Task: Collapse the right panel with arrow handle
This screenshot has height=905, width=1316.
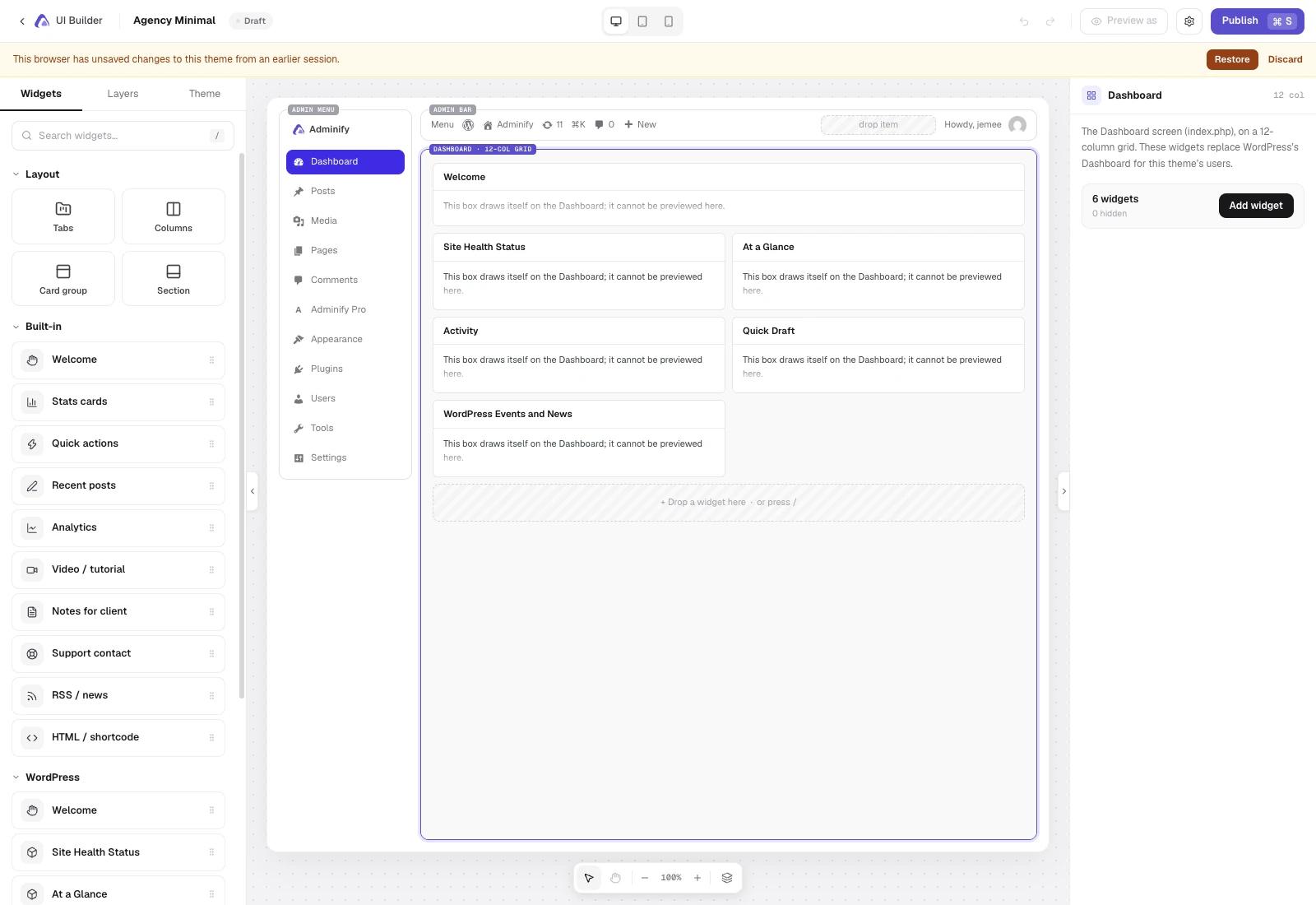Action: 1063,491
